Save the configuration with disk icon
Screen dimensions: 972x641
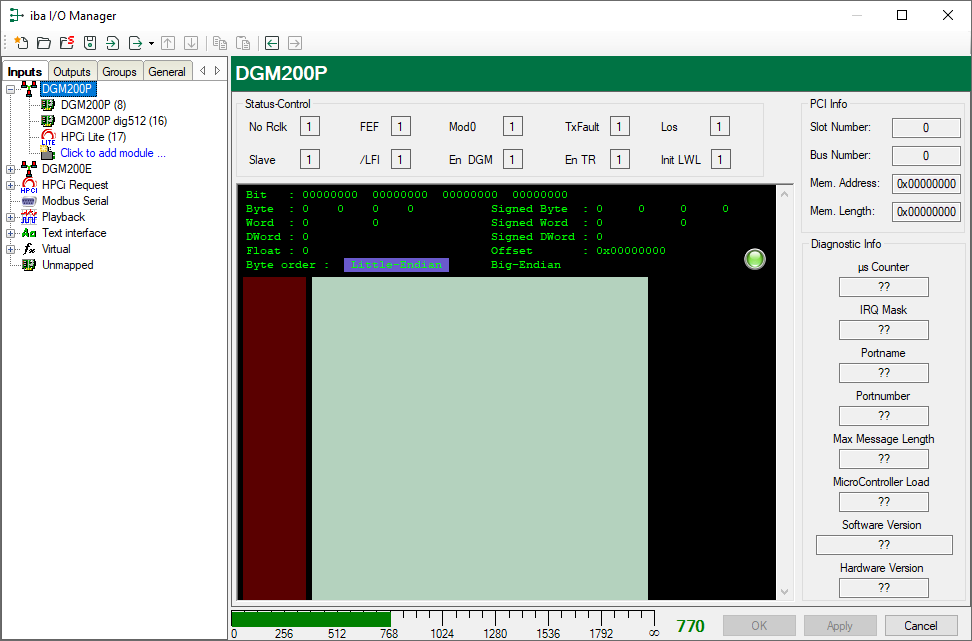(x=90, y=43)
